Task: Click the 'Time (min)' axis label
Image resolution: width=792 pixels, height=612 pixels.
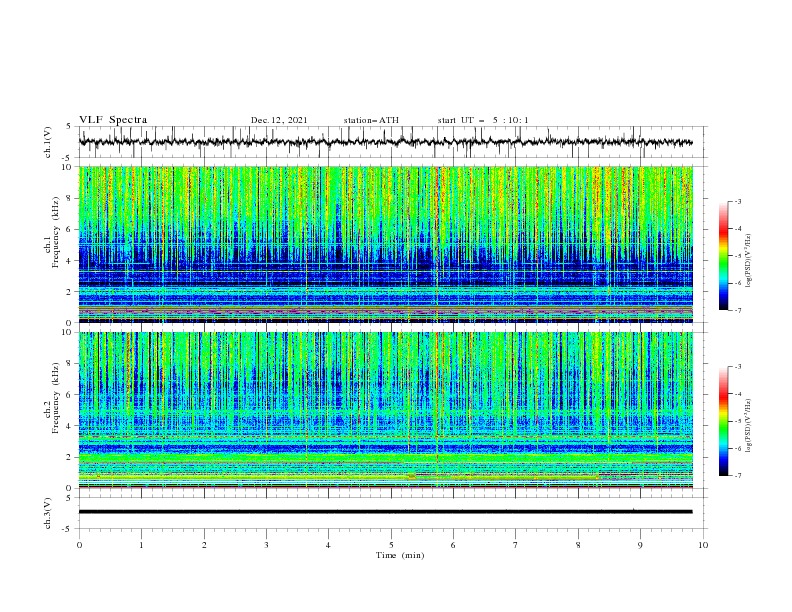Action: pos(400,555)
